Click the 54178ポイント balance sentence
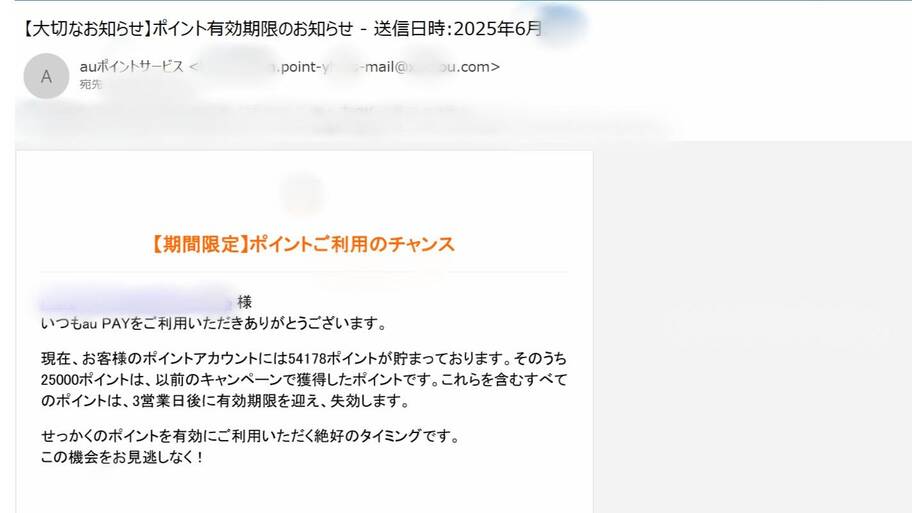The width and height of the screenshot is (912, 513). pos(304,358)
